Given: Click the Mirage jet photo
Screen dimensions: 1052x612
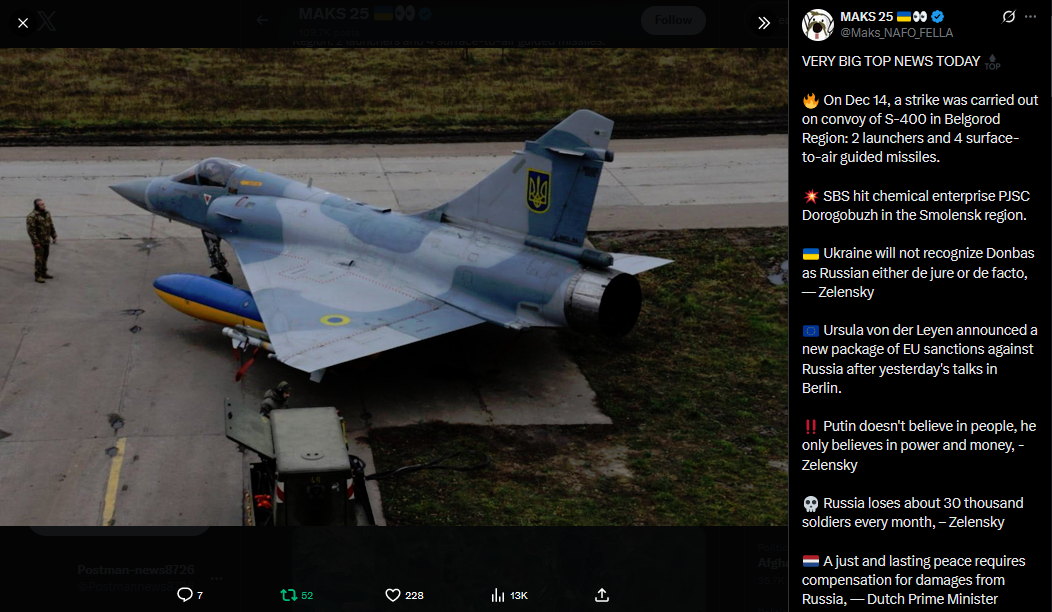Looking at the screenshot, I should (394, 287).
